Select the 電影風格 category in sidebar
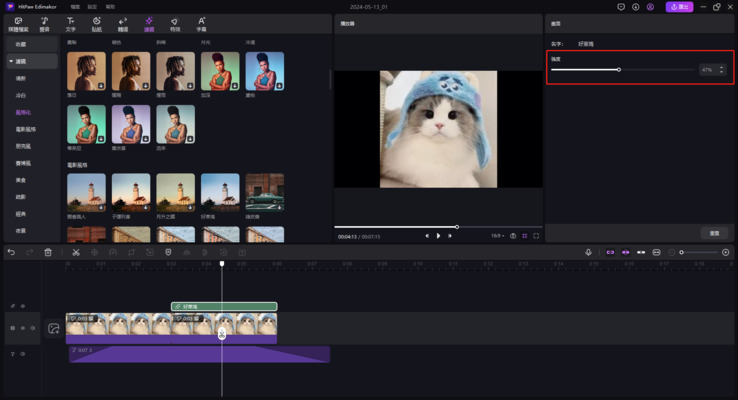738x400 pixels. [x=25, y=129]
